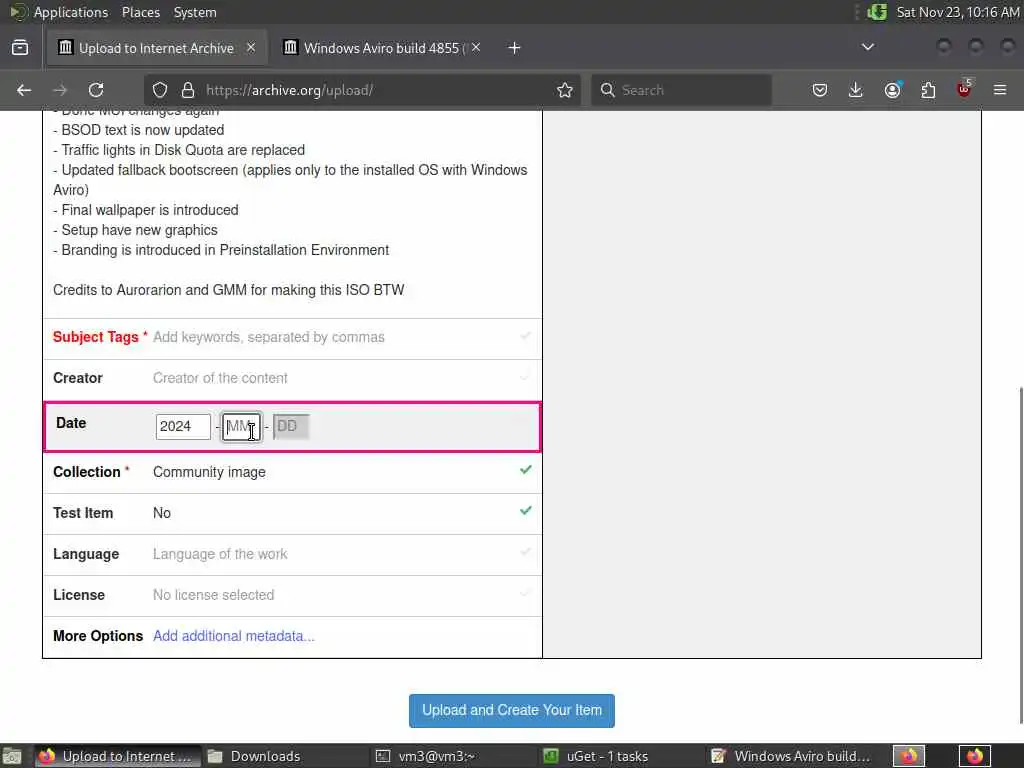Viewport: 1024px width, 768px height.
Task: Focus the browser Search box
Action: pyautogui.click(x=681, y=90)
